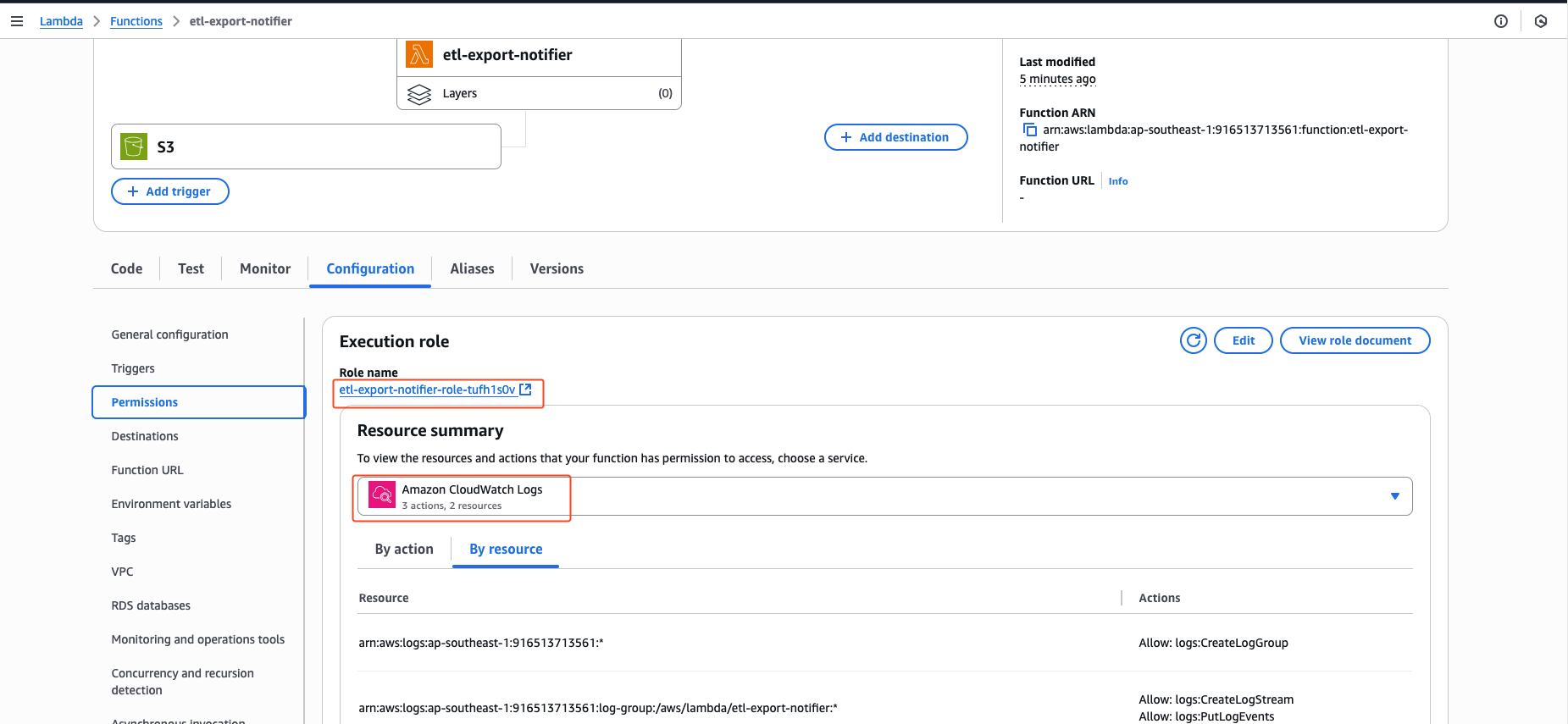The width and height of the screenshot is (1568, 724).
Task: Open Tags in the sidebar
Action: tap(124, 538)
